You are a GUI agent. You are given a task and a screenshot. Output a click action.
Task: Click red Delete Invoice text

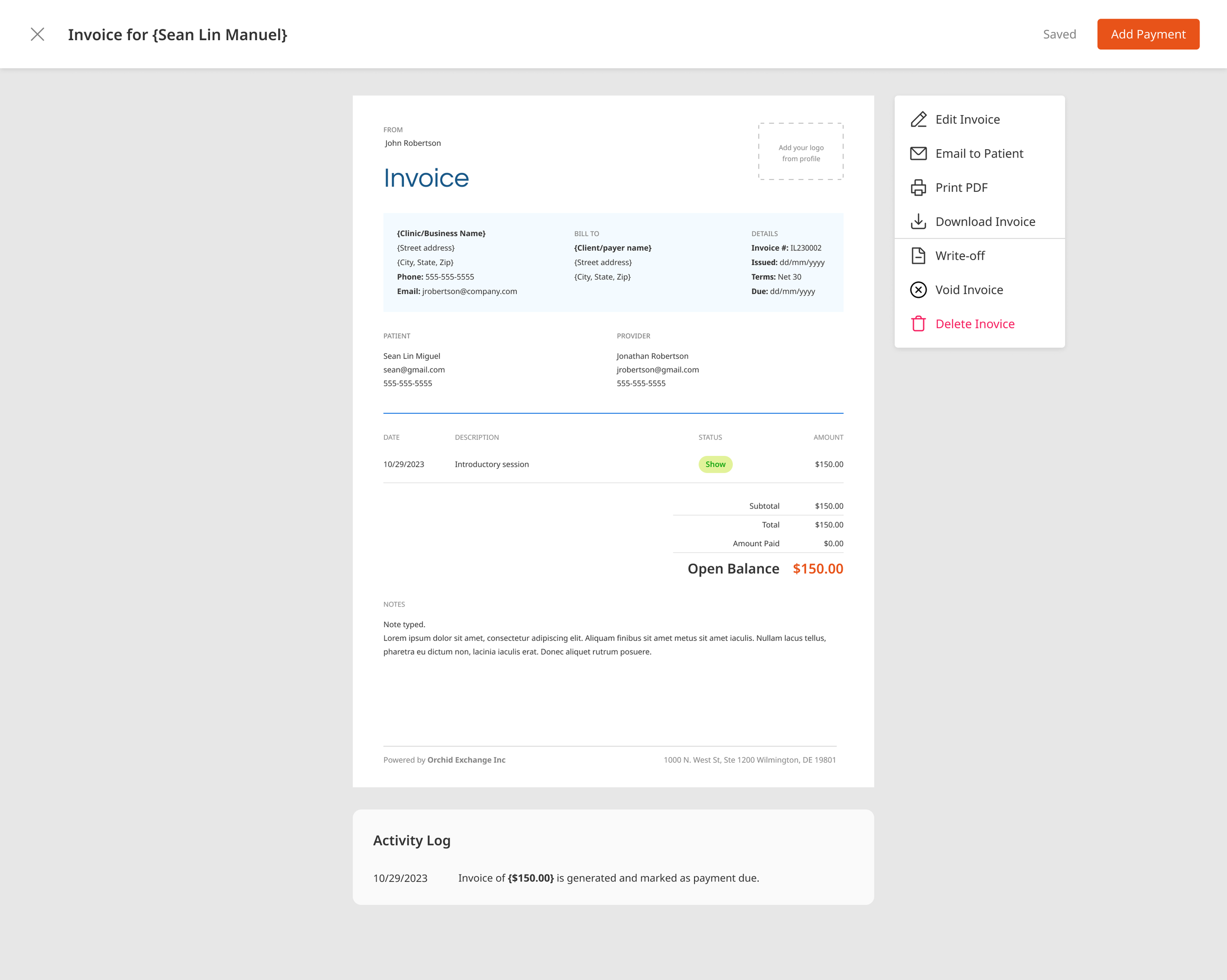click(x=974, y=324)
